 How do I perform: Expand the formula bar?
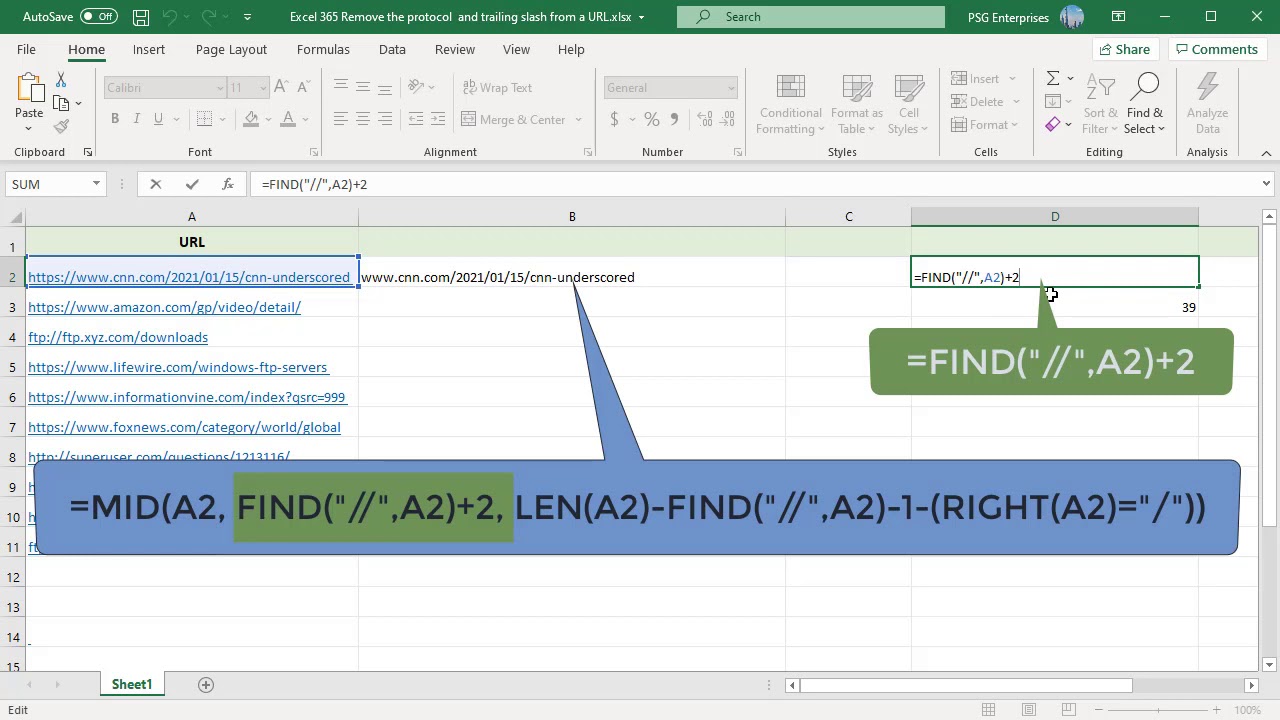pyautogui.click(x=1266, y=184)
